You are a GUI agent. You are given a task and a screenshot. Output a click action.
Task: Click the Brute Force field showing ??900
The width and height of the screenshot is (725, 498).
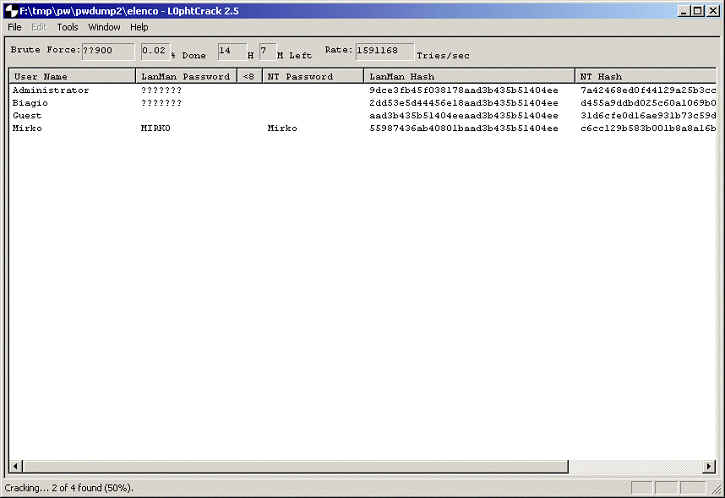click(x=108, y=51)
